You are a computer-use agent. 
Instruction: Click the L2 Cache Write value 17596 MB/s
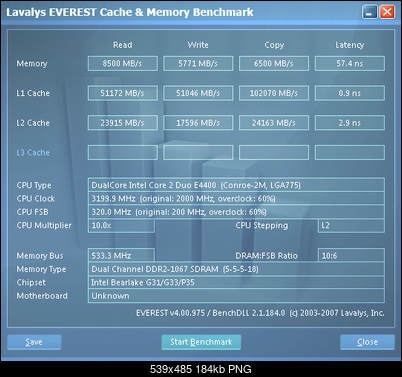[198, 123]
